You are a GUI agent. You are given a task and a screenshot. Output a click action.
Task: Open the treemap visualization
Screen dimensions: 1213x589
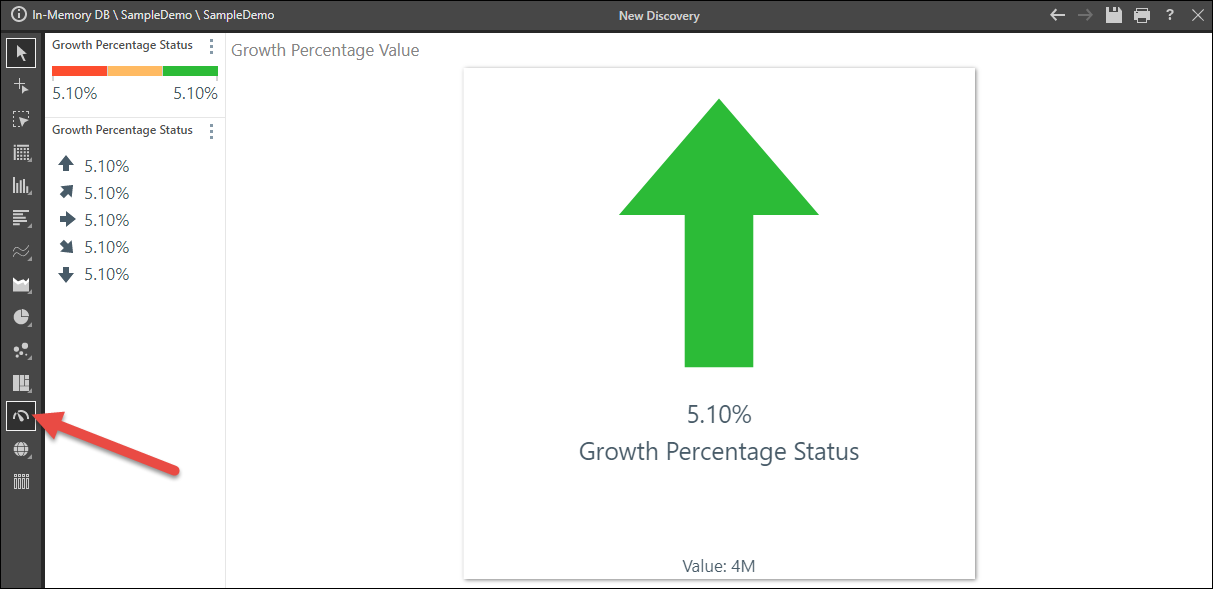tap(21, 383)
